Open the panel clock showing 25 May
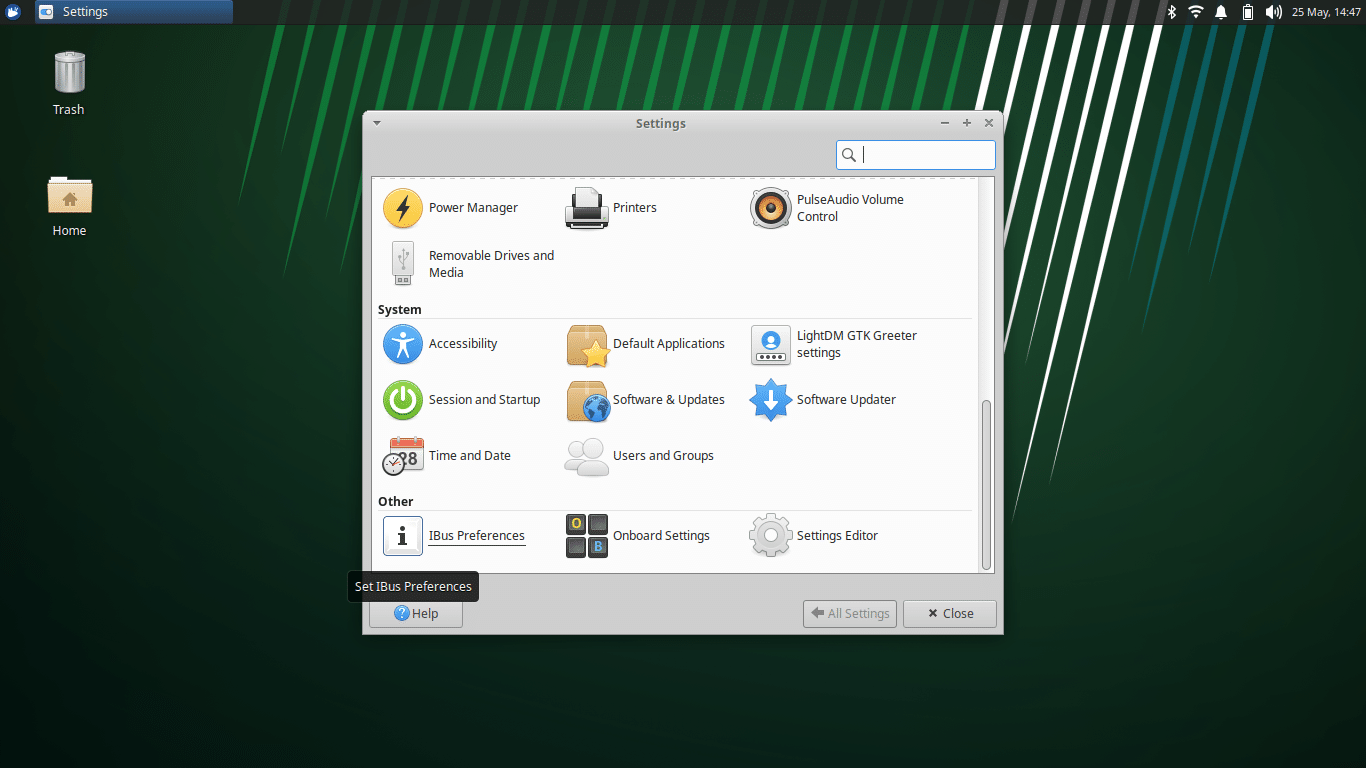Viewport: 1366px width, 768px height. tap(1326, 12)
